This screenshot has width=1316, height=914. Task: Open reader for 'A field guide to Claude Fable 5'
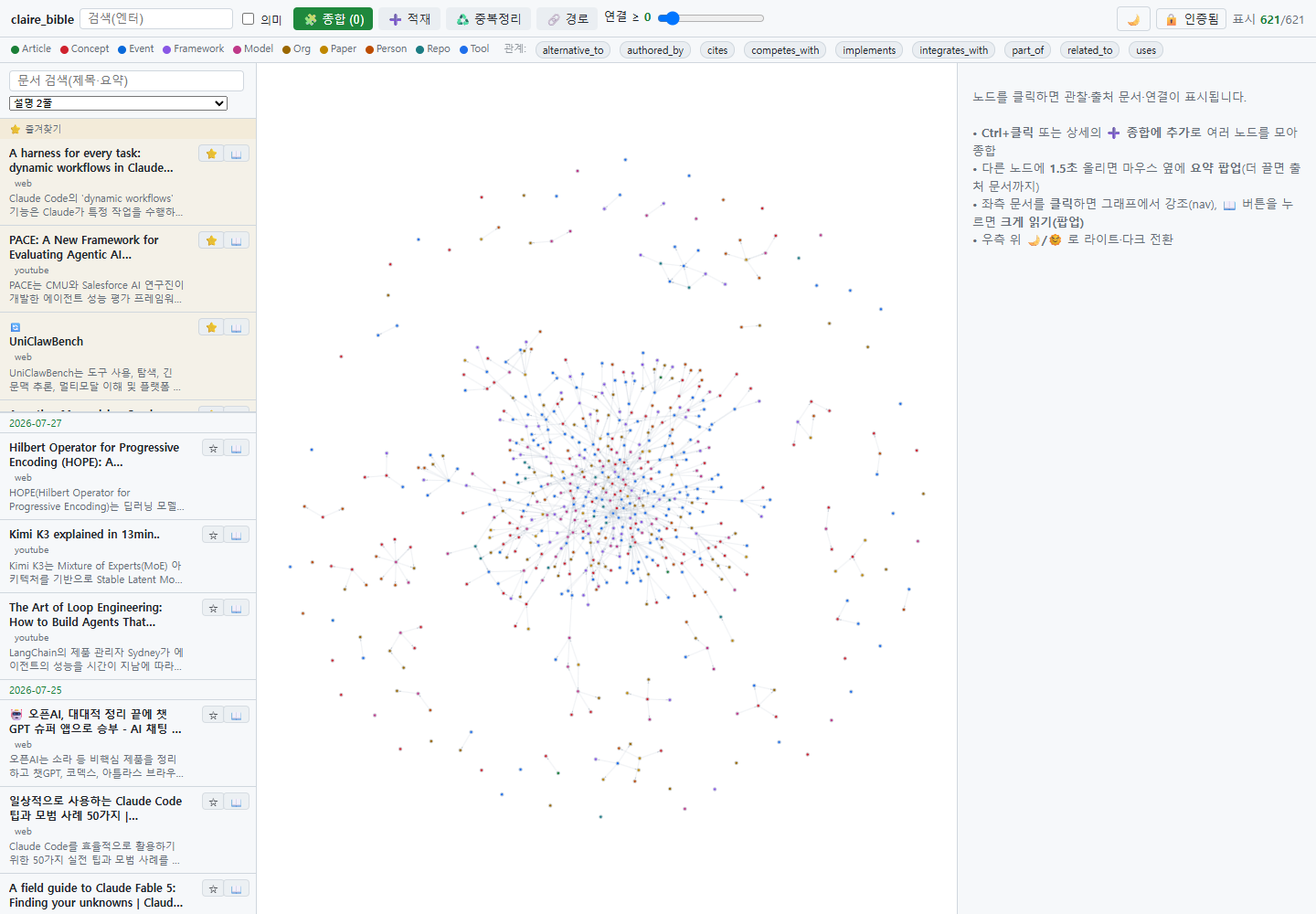[236, 888]
